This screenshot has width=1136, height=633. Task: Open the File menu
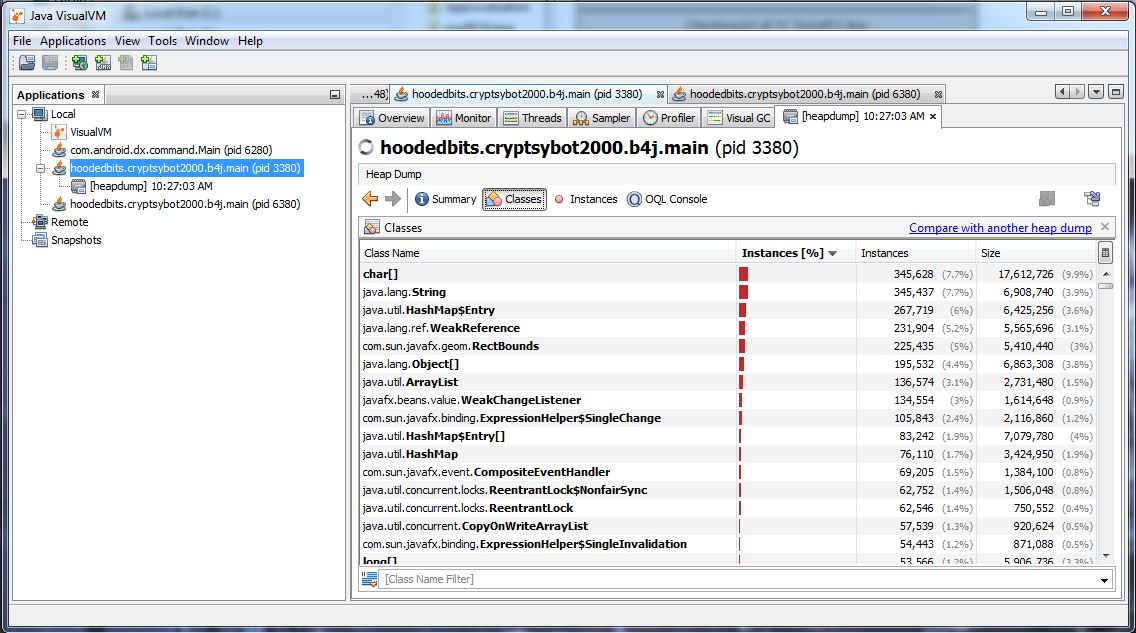click(22, 41)
